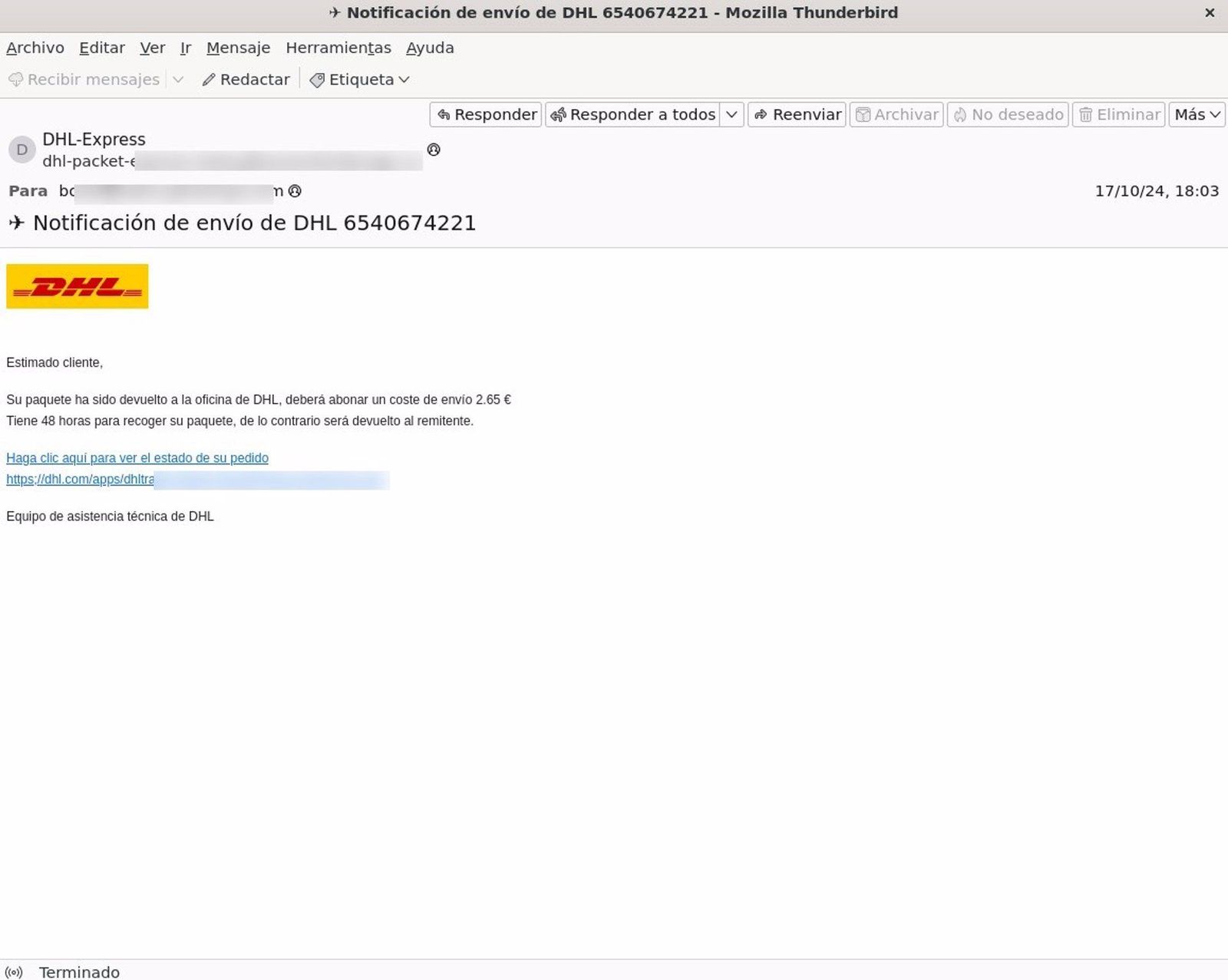Open the Herramientas menu

point(338,48)
